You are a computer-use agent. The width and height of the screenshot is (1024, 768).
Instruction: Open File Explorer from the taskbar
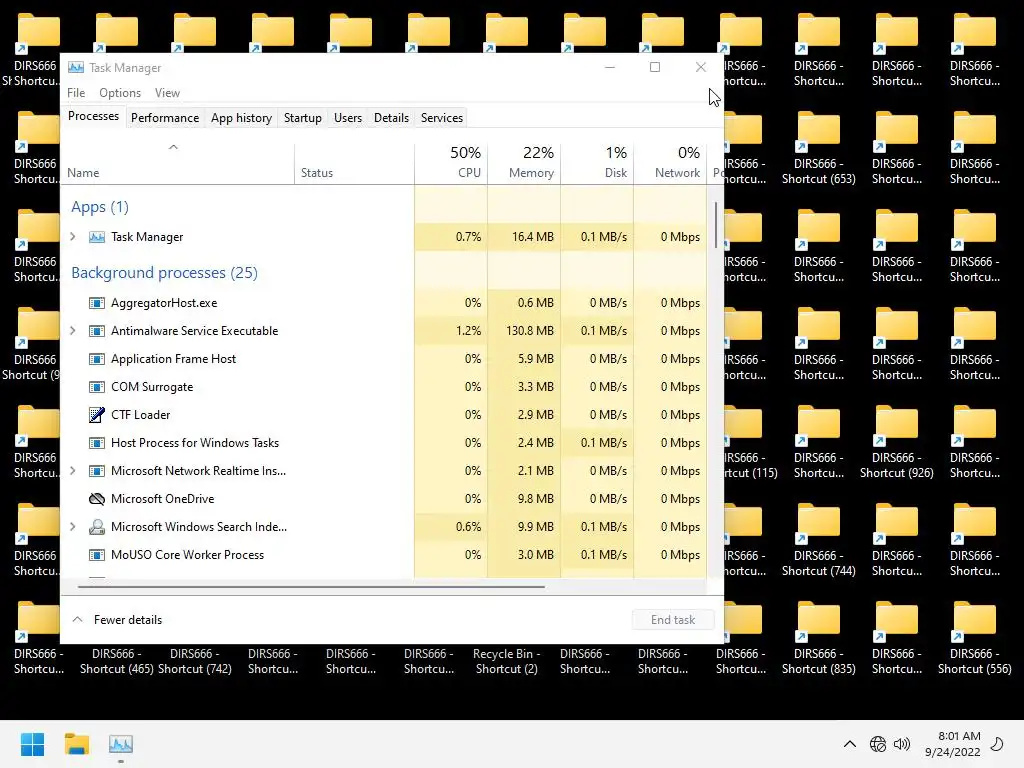coord(76,744)
